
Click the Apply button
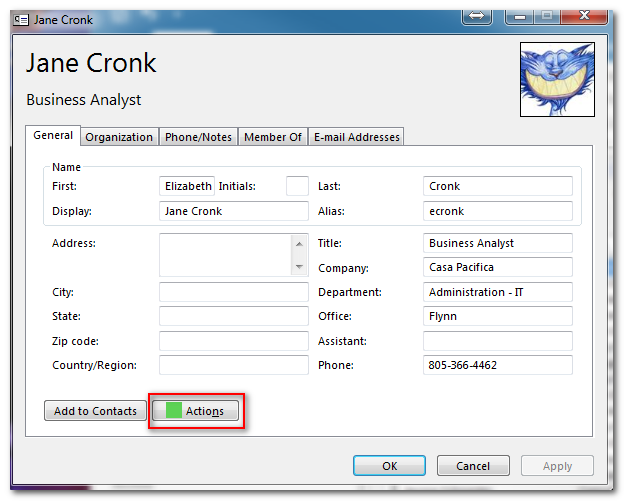pos(557,466)
